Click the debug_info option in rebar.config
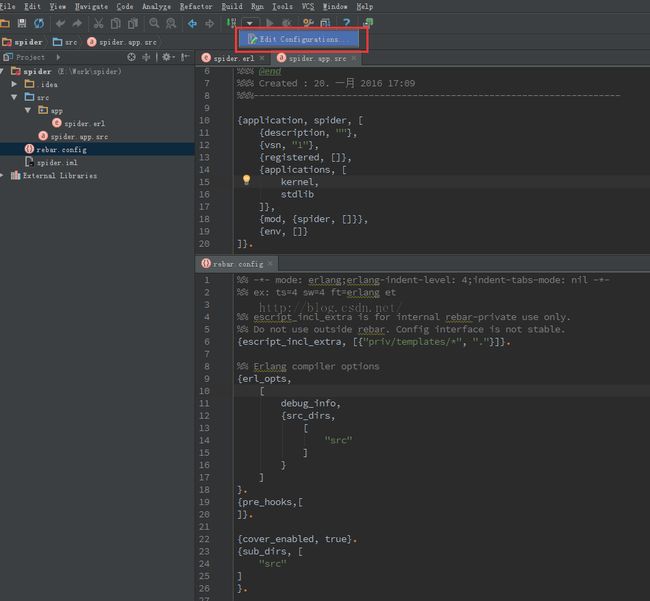The width and height of the screenshot is (650, 601). (308, 403)
